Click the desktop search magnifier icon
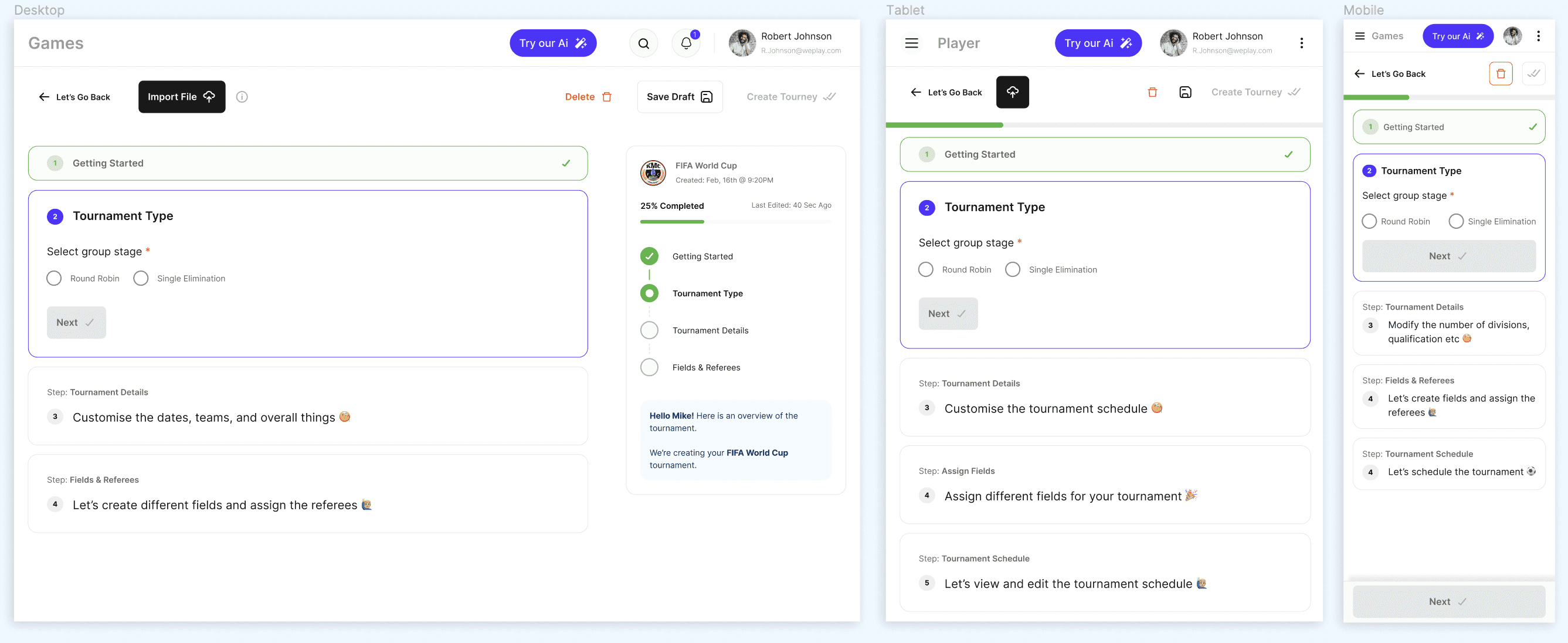Viewport: 1568px width, 643px height. (643, 43)
